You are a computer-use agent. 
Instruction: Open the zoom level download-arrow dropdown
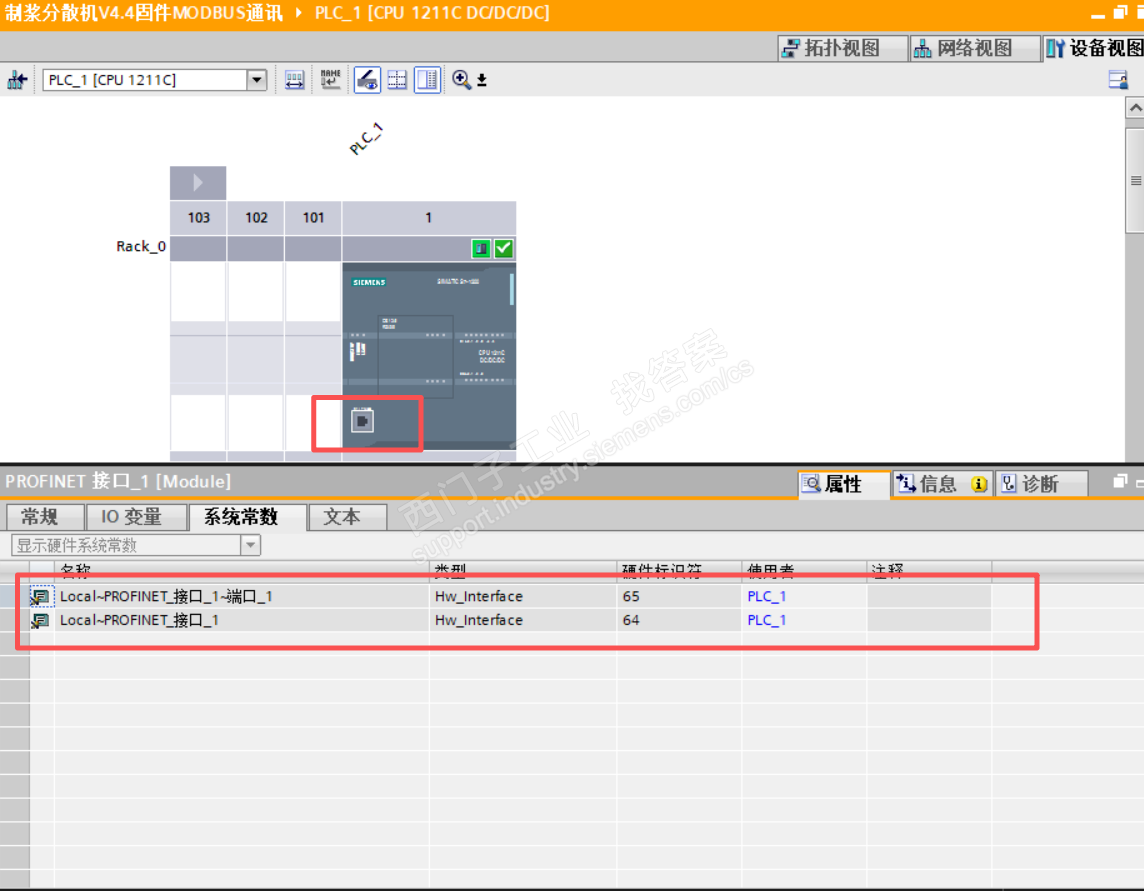482,80
